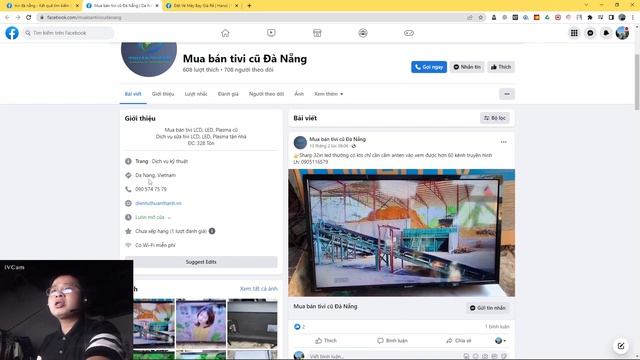The height and width of the screenshot is (360, 640).
Task: Open the Messenger icon in the top bar
Action: coord(590,33)
